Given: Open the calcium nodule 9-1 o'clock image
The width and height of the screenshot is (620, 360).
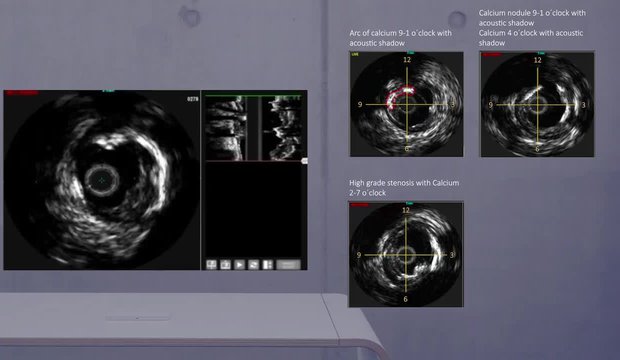Looking at the screenshot, I should pos(537,104).
